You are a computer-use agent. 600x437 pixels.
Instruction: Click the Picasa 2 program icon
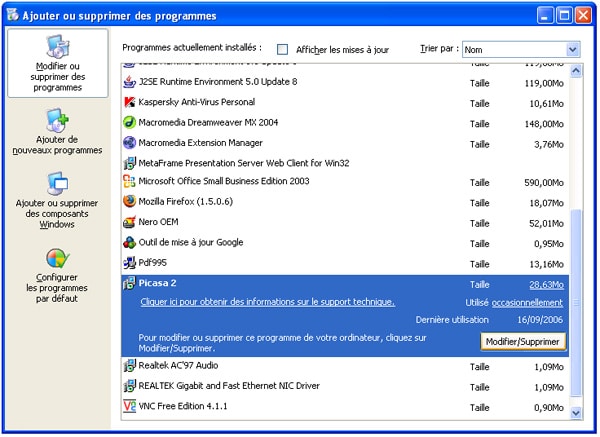pyautogui.click(x=130, y=283)
